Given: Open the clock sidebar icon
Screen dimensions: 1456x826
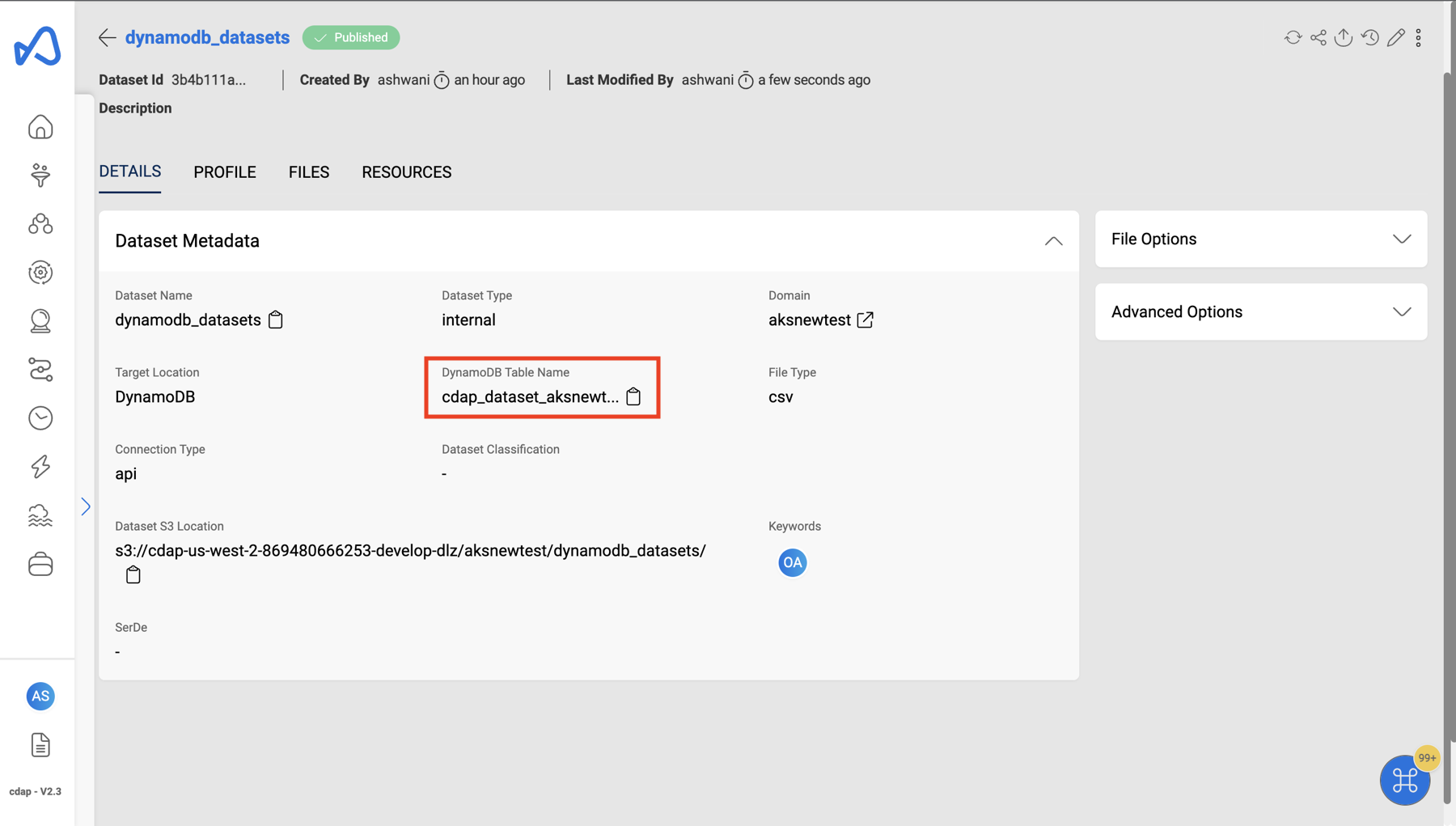Looking at the screenshot, I should [x=40, y=418].
